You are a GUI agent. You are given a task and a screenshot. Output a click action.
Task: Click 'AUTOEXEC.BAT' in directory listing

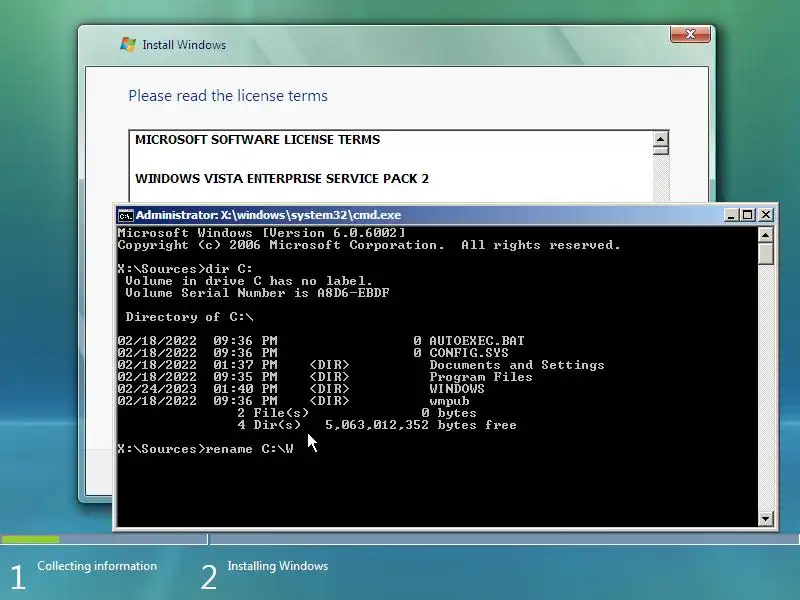tap(477, 340)
